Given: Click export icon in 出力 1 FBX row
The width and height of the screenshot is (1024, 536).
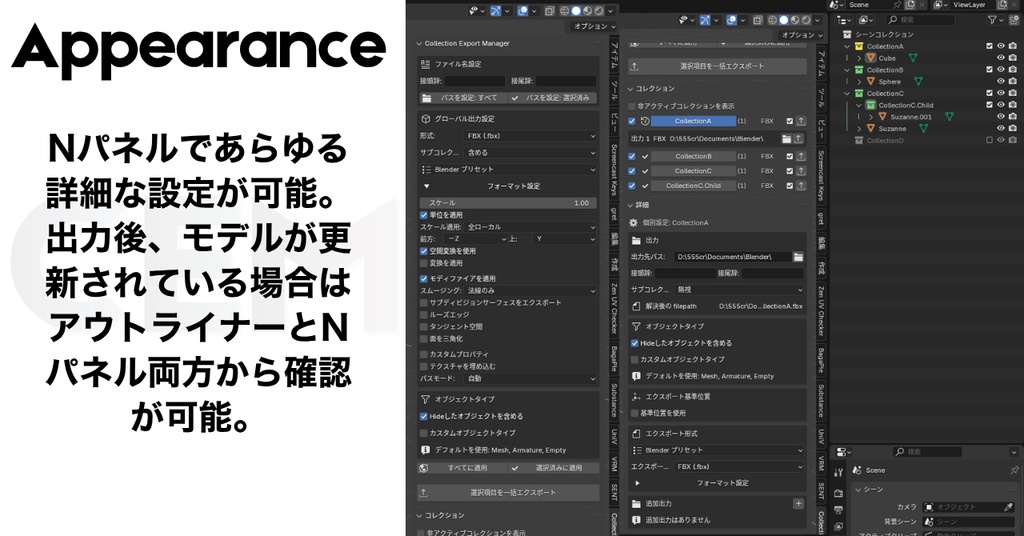Looking at the screenshot, I should 798,138.
